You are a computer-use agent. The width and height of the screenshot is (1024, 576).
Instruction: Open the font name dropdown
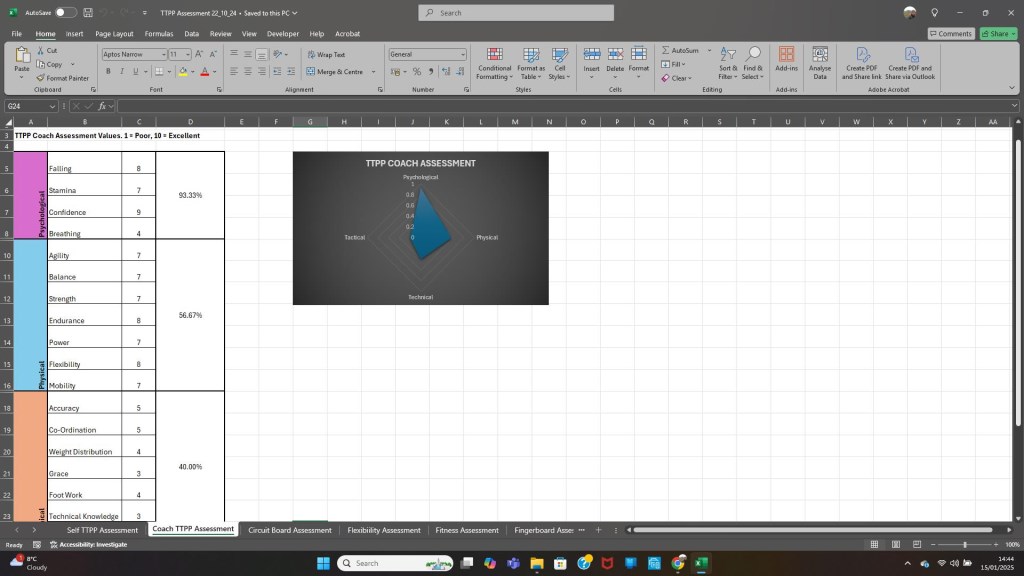tap(162, 54)
